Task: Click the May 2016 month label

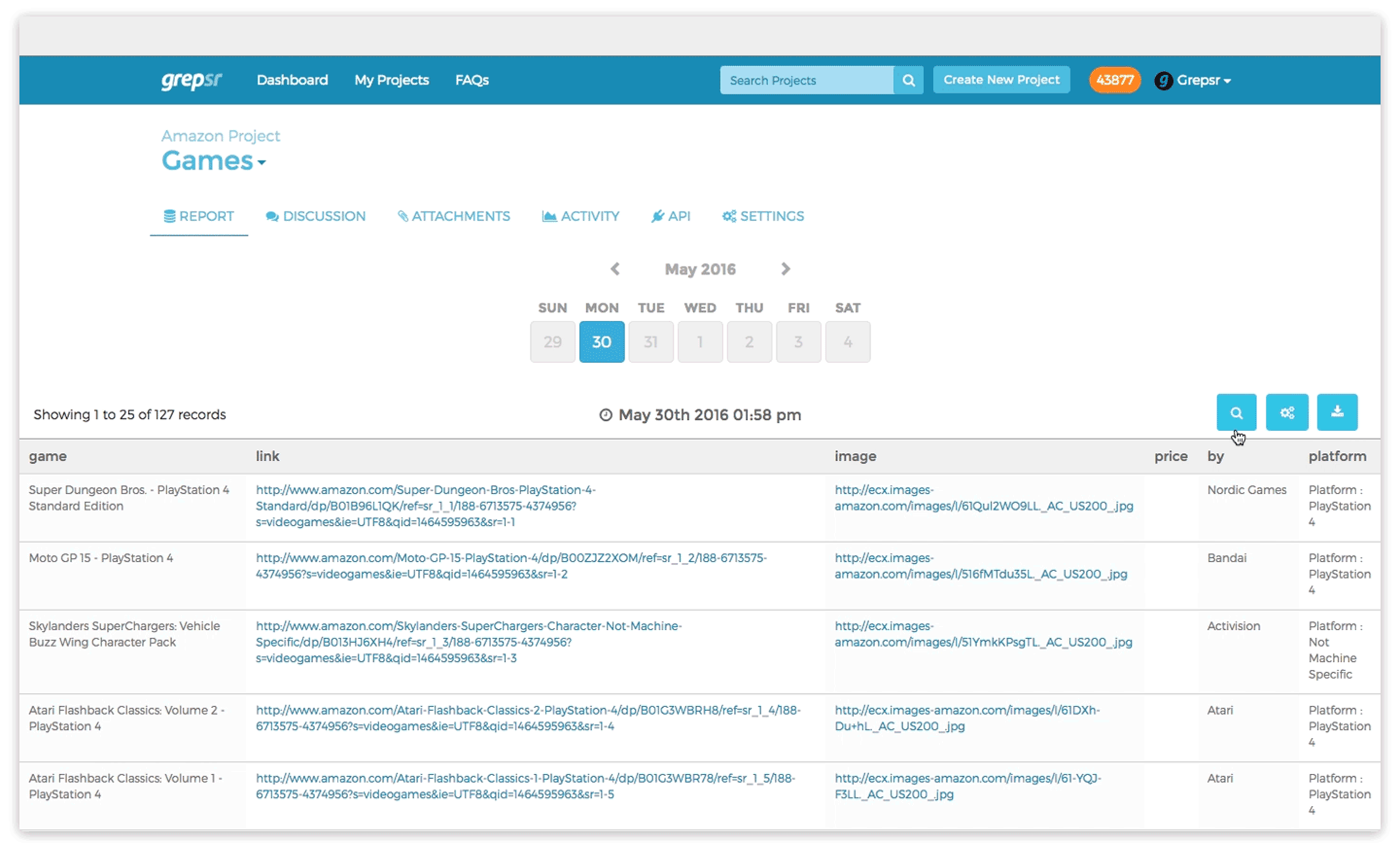Action: coord(700,269)
